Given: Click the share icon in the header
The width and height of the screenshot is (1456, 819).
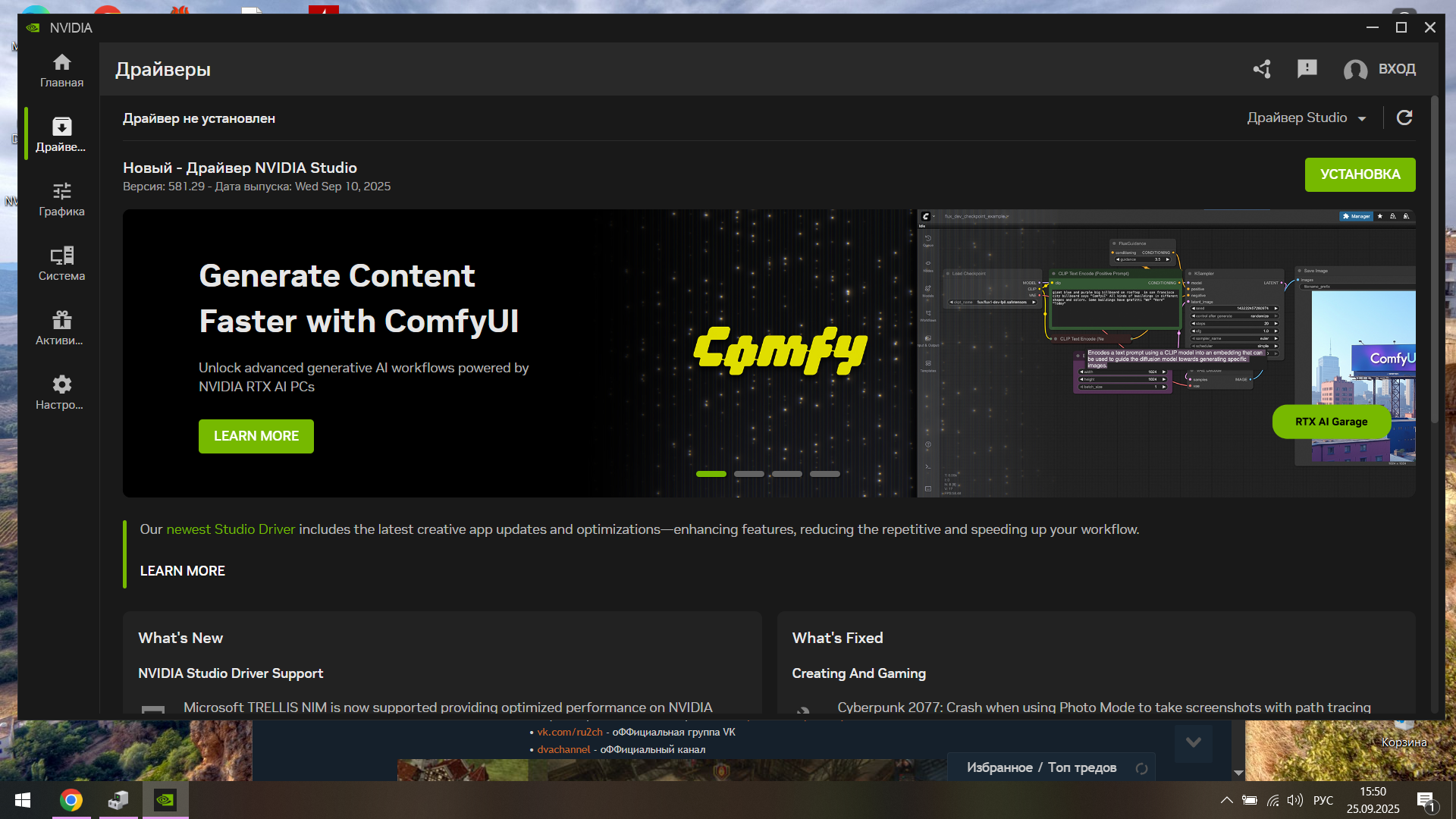Looking at the screenshot, I should click(1262, 69).
